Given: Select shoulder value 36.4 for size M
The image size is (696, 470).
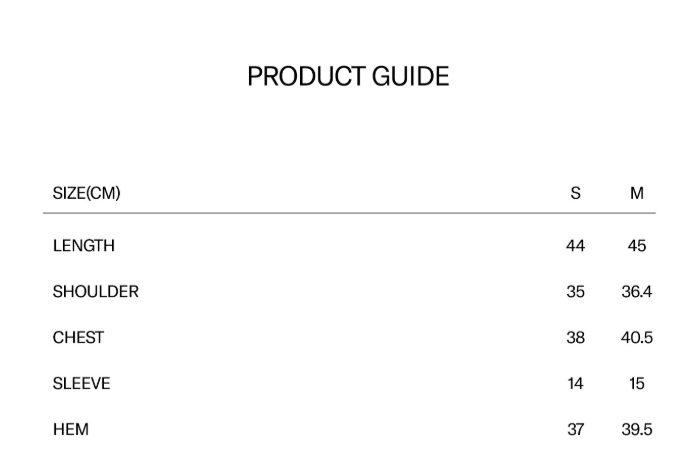Looking at the screenshot, I should [x=637, y=292].
